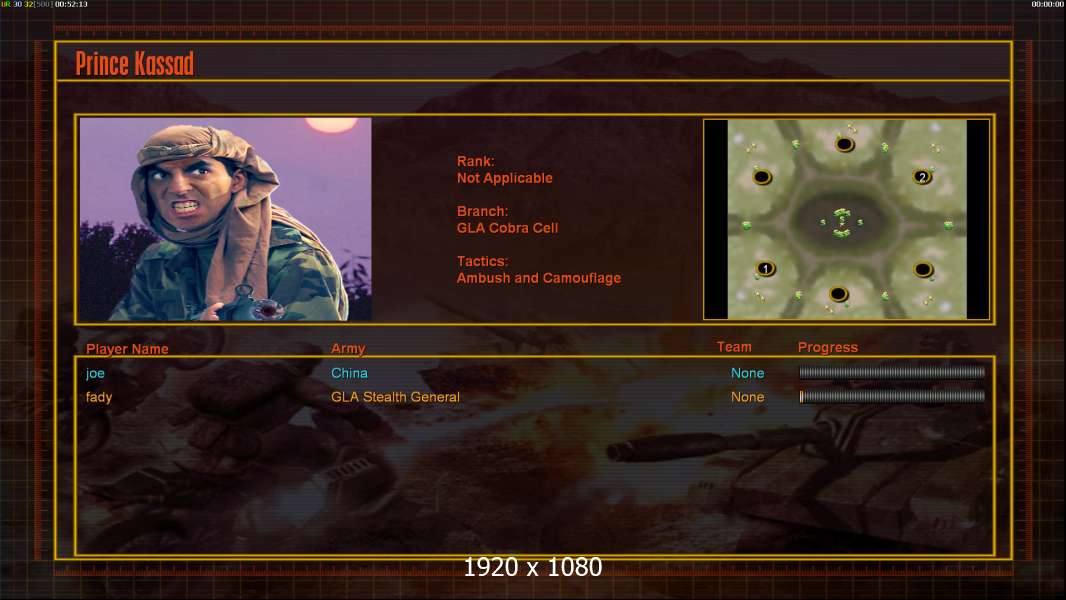This screenshot has width=1066, height=600.
Task: Click the 'Rank:' label
Action: tap(475, 161)
